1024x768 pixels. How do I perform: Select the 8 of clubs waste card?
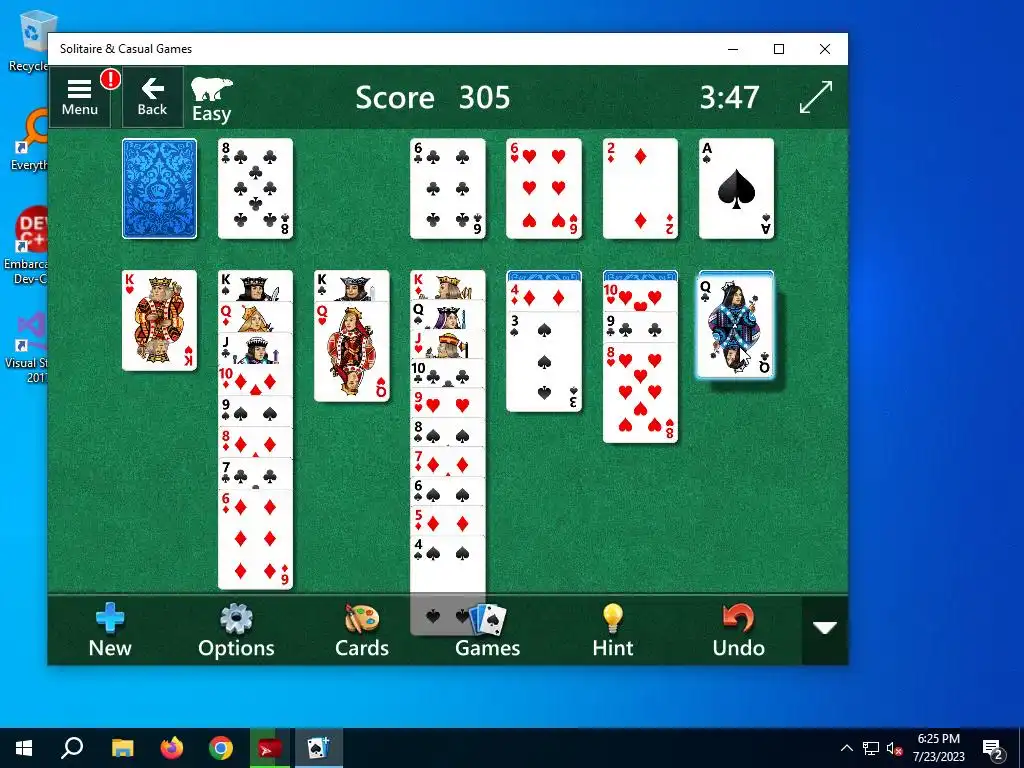point(255,189)
